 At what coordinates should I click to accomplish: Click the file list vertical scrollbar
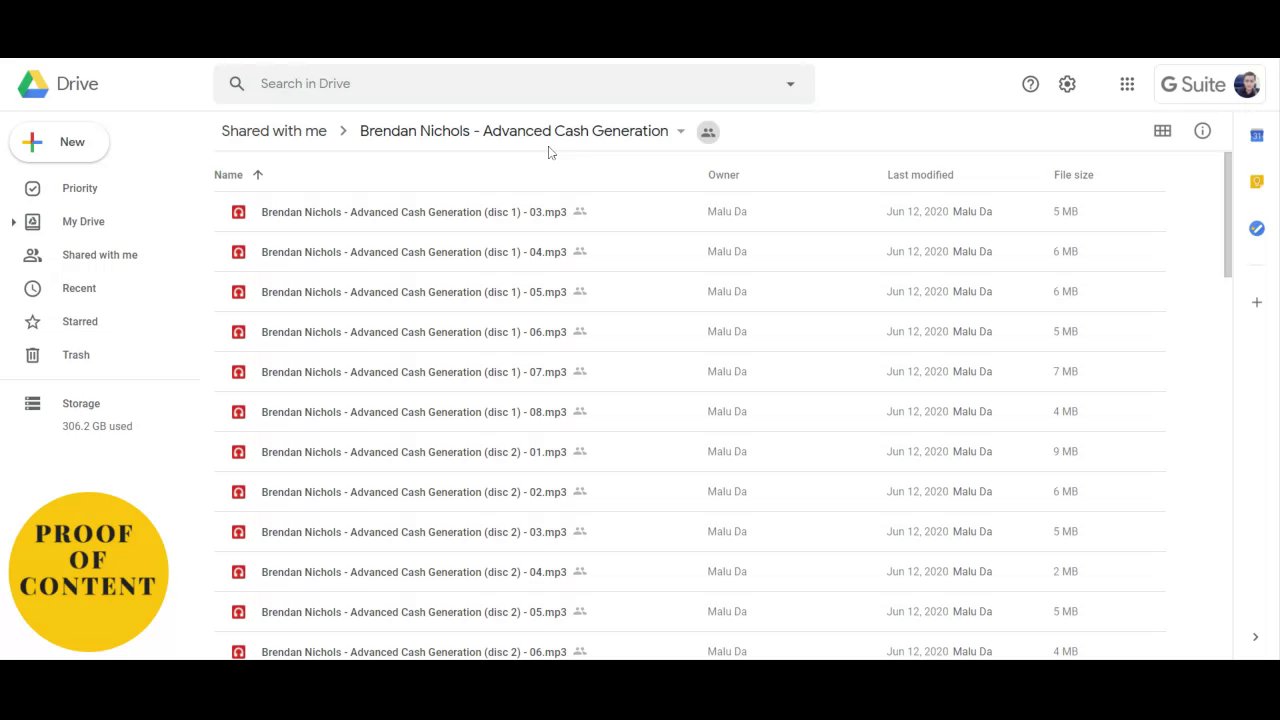coord(1228,215)
